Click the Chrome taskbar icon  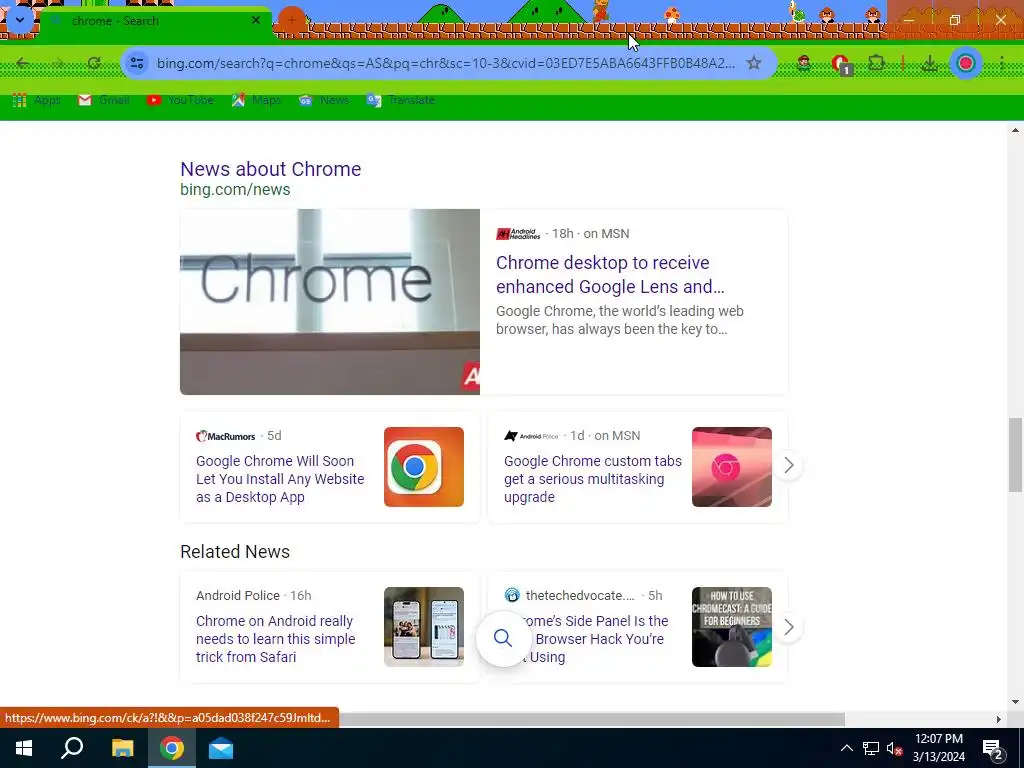tap(172, 748)
